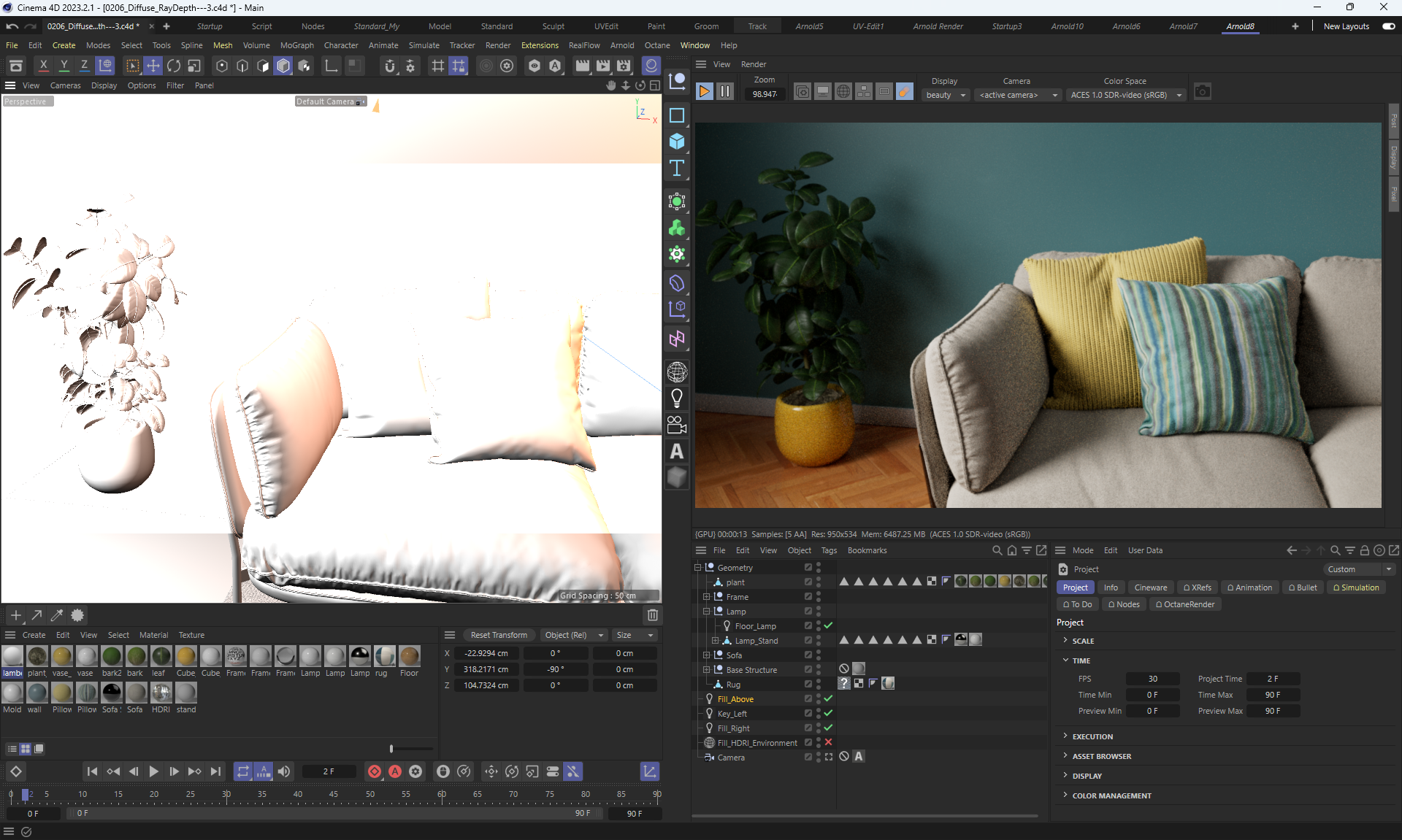Click the Play Forward timeline button
The image size is (1402, 840).
point(153,771)
